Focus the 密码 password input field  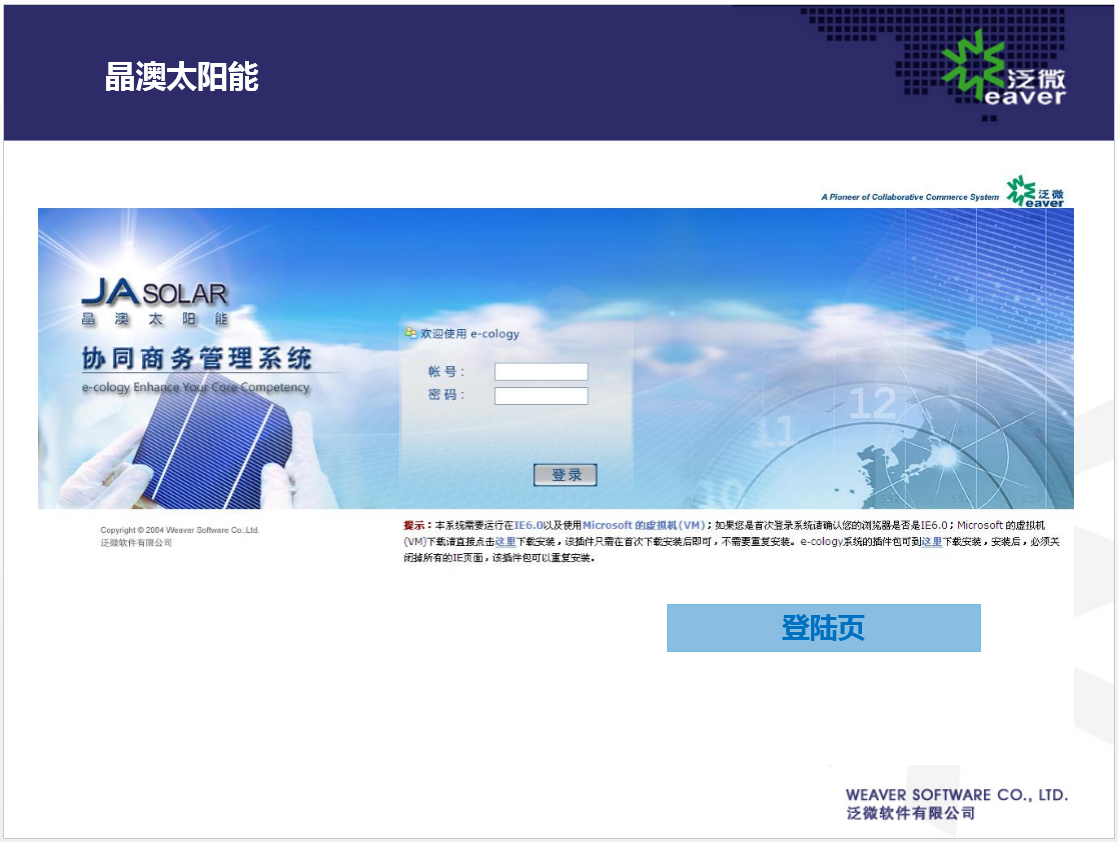[x=541, y=396]
